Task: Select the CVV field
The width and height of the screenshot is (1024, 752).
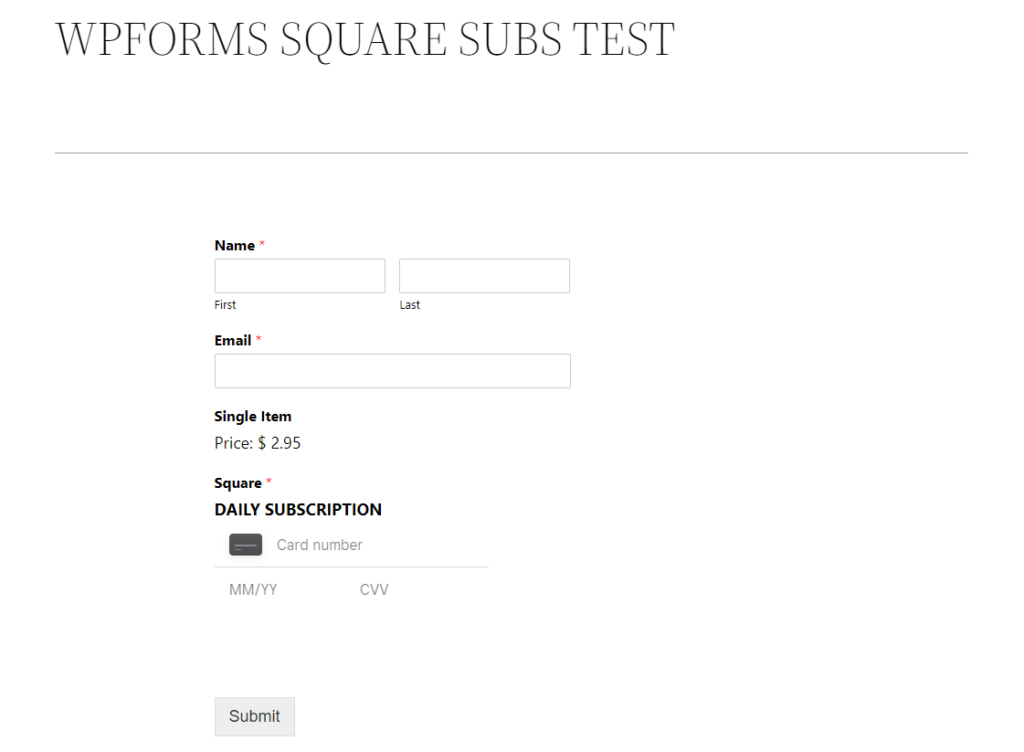Action: (374, 589)
